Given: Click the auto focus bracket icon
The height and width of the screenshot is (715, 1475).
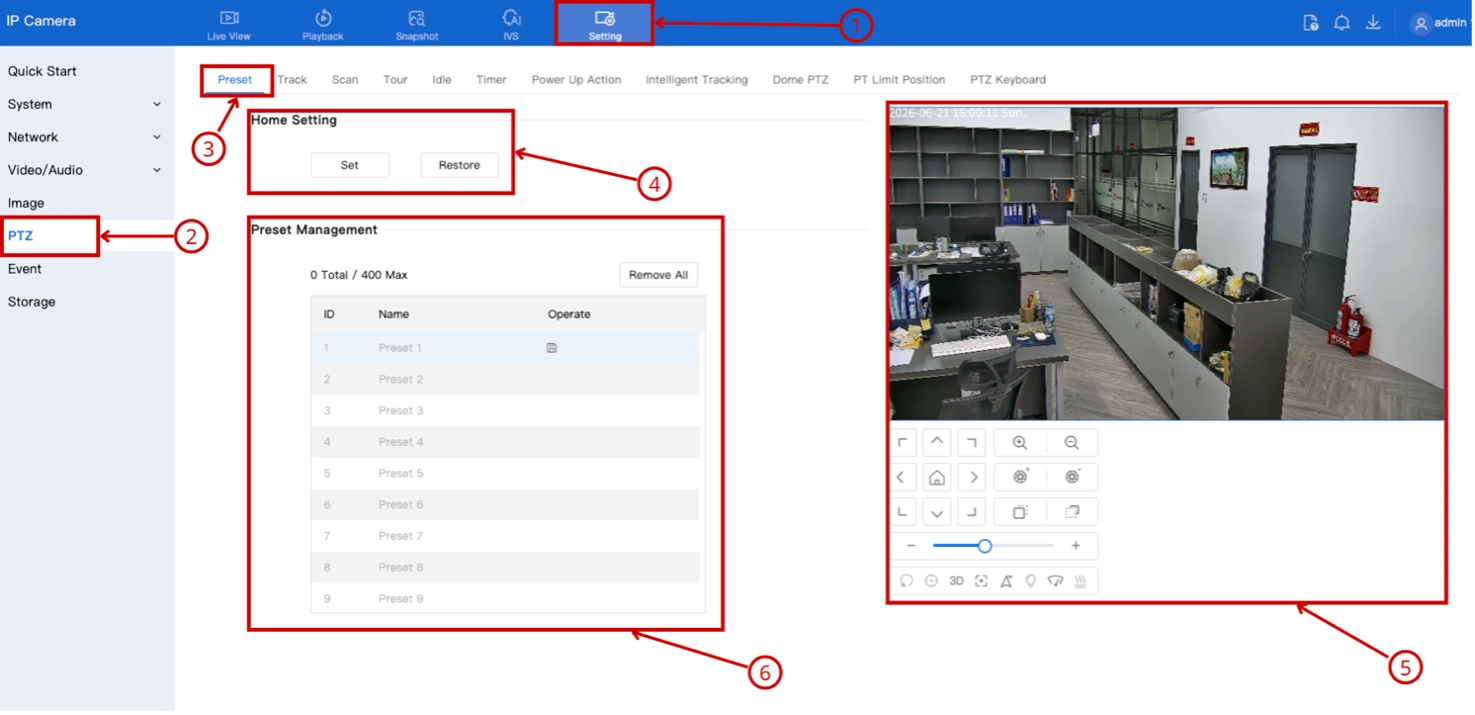Looking at the screenshot, I should click(981, 581).
